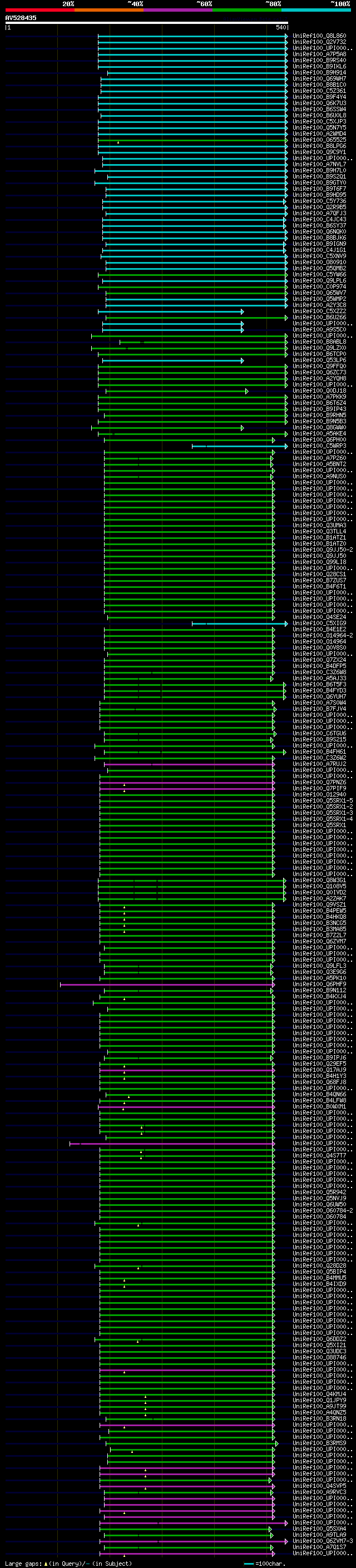Screen dimensions: 356x1568
Task: Click hit UniRef100_C5XZZ2
Action: pyautogui.click(x=319, y=311)
